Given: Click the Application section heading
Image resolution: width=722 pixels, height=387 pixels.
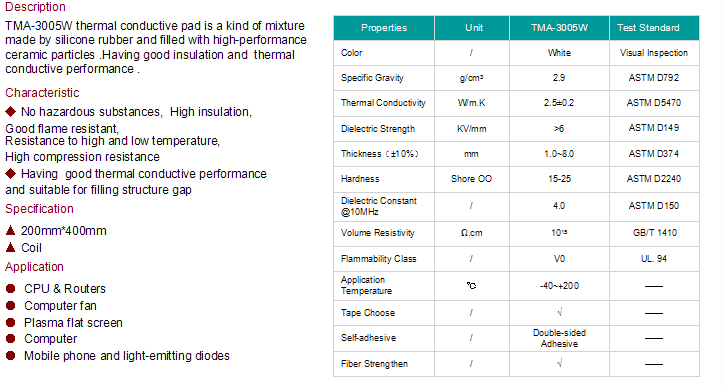Looking at the screenshot, I should [35, 267].
